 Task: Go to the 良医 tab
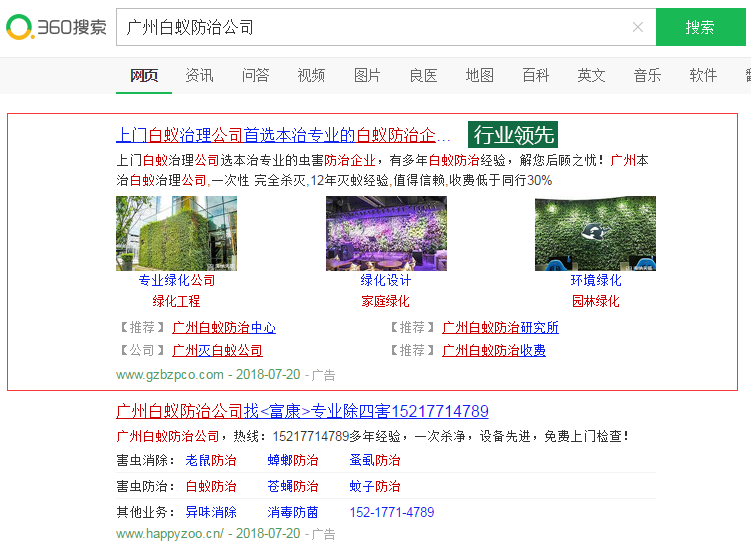[x=423, y=75]
